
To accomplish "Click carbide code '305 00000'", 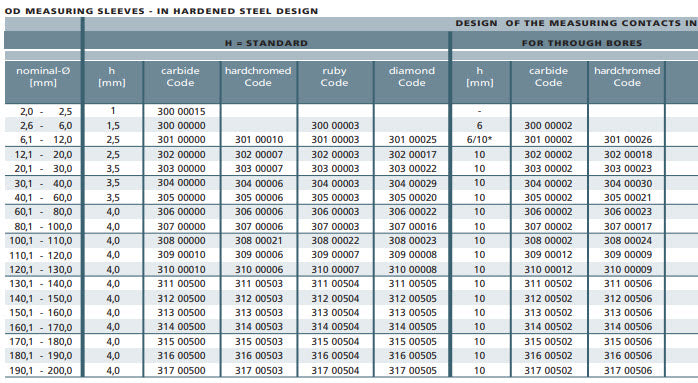I will point(181,198).
